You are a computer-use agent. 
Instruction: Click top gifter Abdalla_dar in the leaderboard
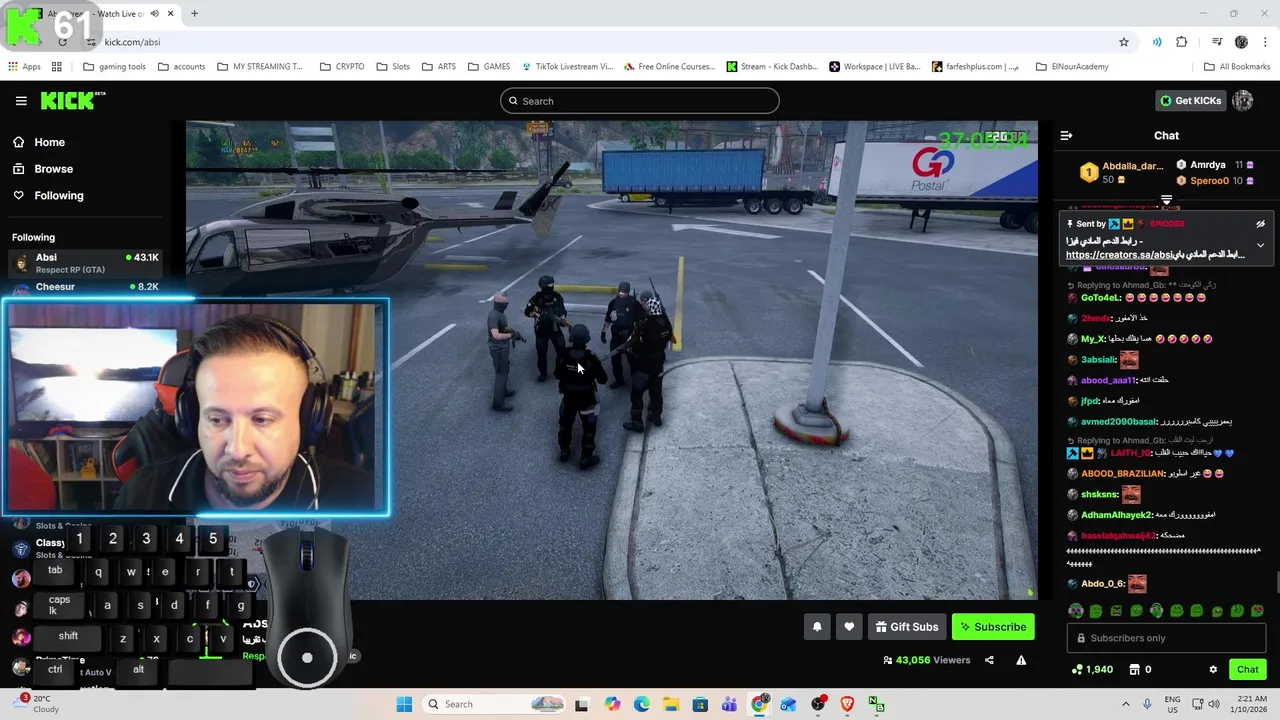pyautogui.click(x=1132, y=166)
